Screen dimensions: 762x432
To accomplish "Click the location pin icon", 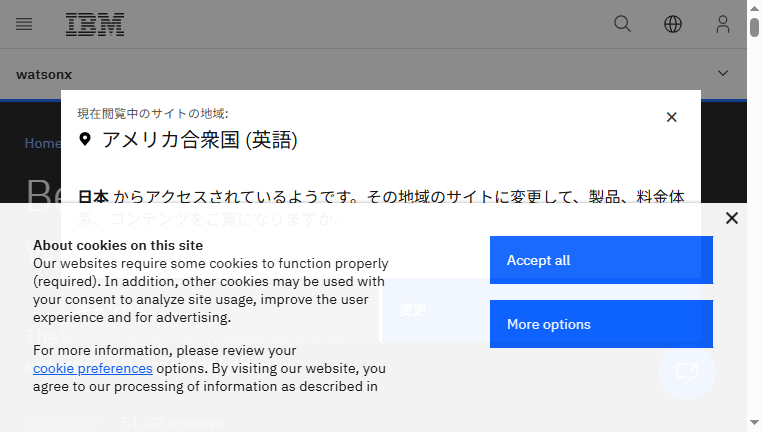I will click(x=85, y=139).
